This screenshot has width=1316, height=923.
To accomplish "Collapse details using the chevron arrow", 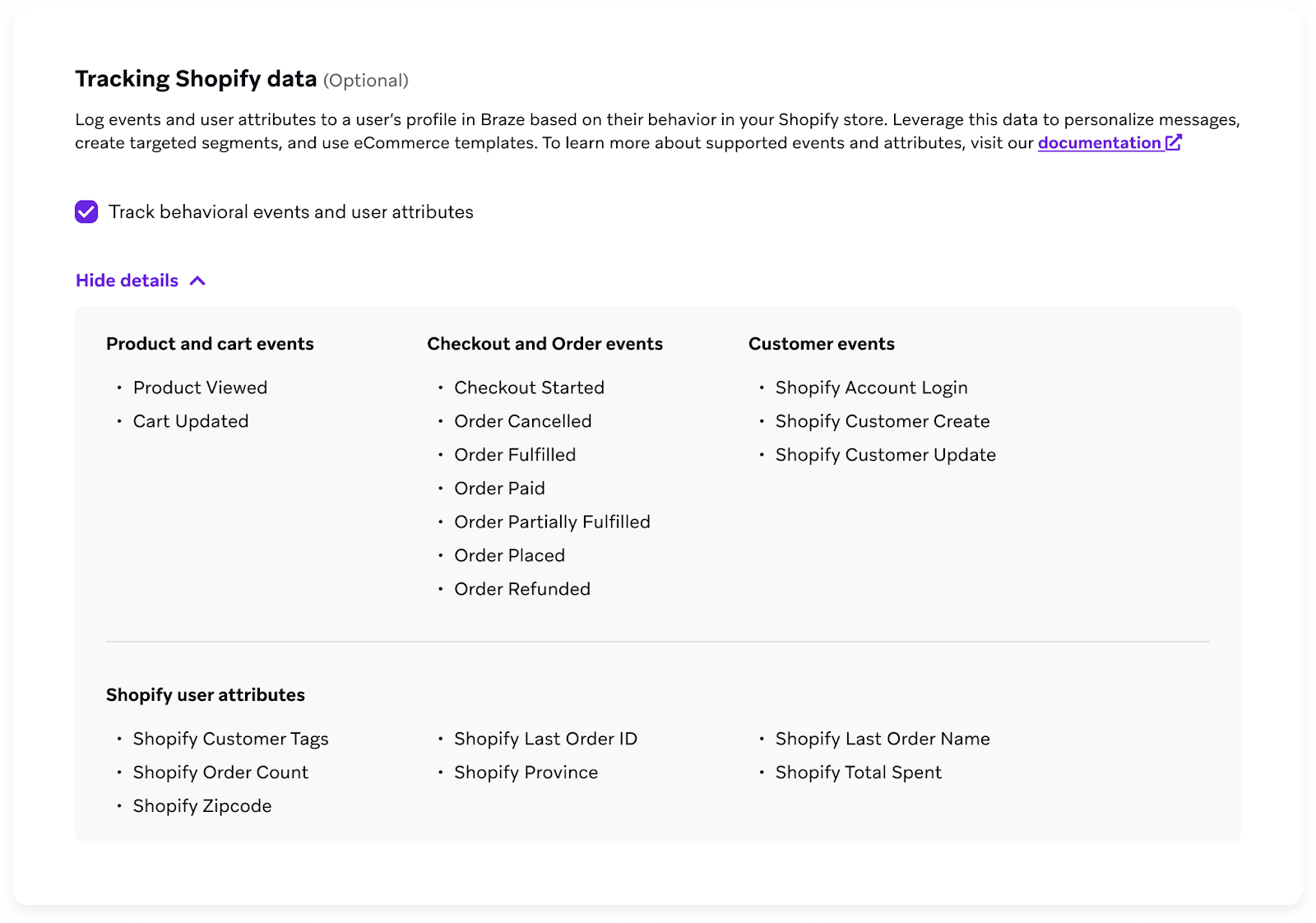I will tap(197, 281).
